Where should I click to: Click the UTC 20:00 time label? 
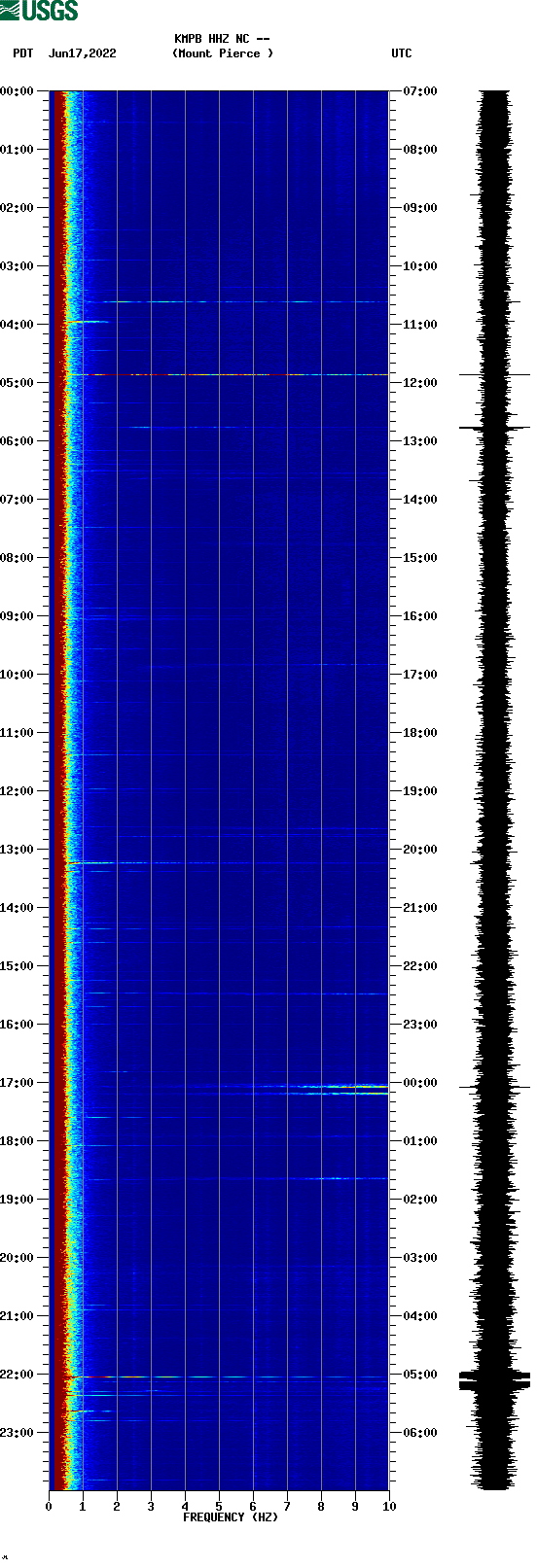coord(420,850)
